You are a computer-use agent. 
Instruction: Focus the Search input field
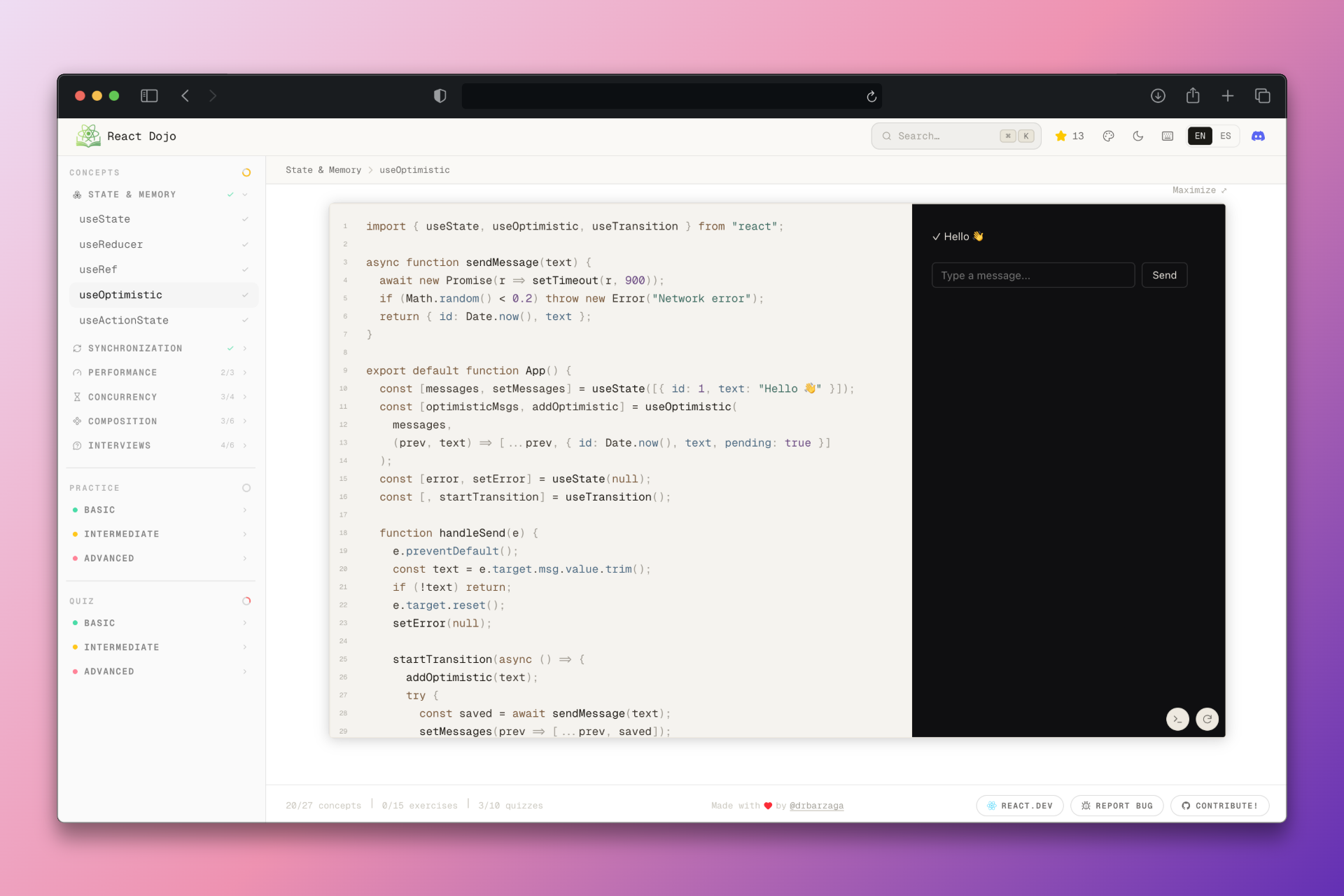pyautogui.click(x=956, y=136)
